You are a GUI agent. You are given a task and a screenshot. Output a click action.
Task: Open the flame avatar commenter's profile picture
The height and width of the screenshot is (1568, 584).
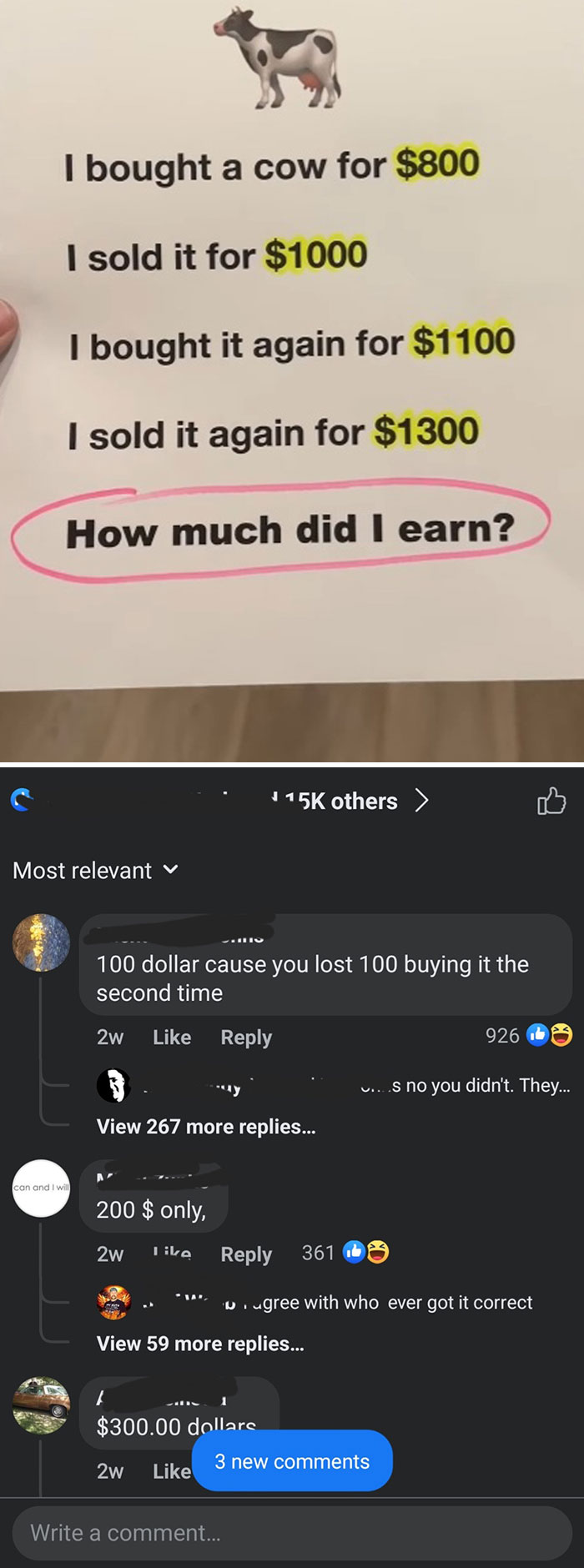(41, 942)
